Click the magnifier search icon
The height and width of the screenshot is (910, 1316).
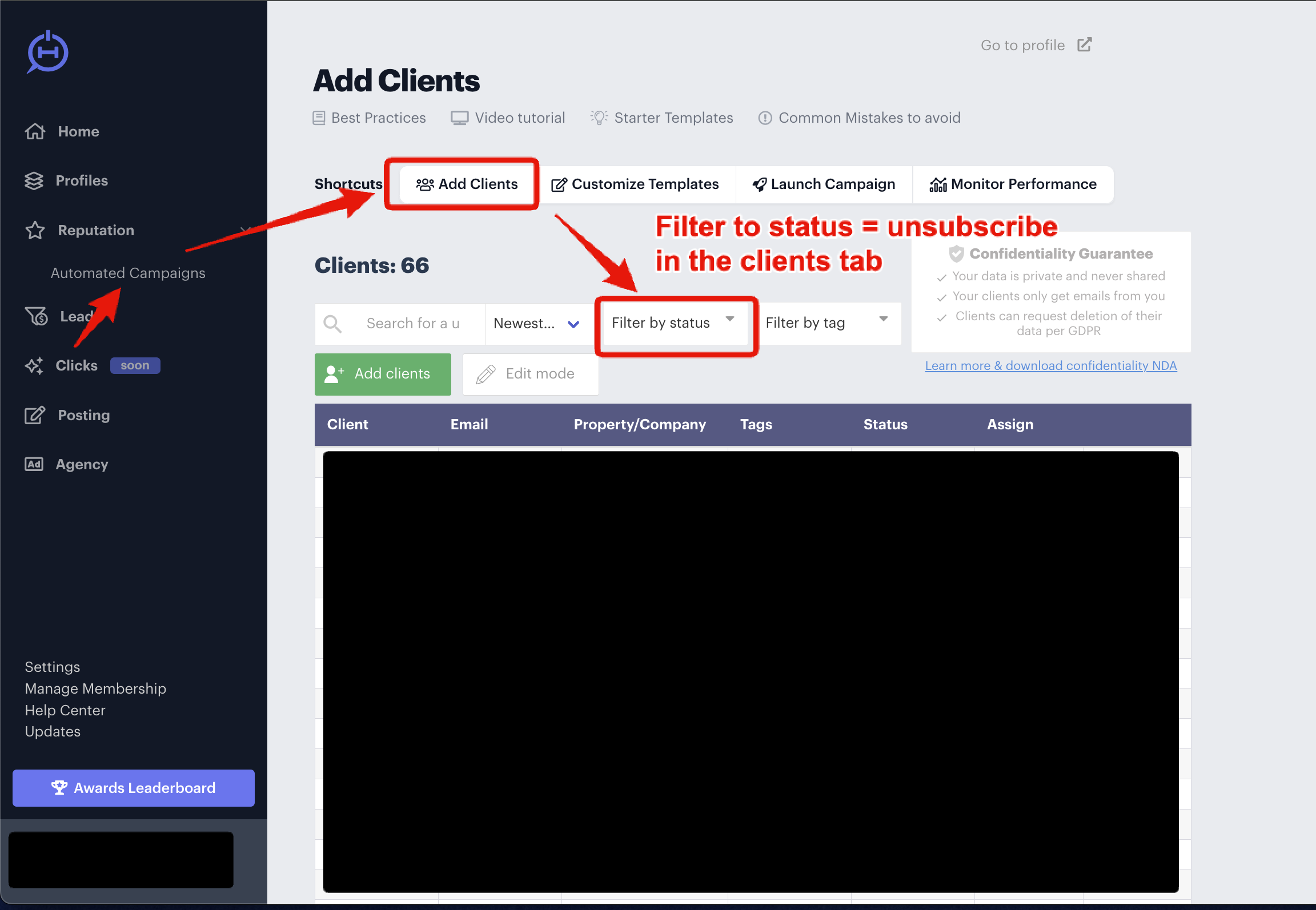(332, 324)
